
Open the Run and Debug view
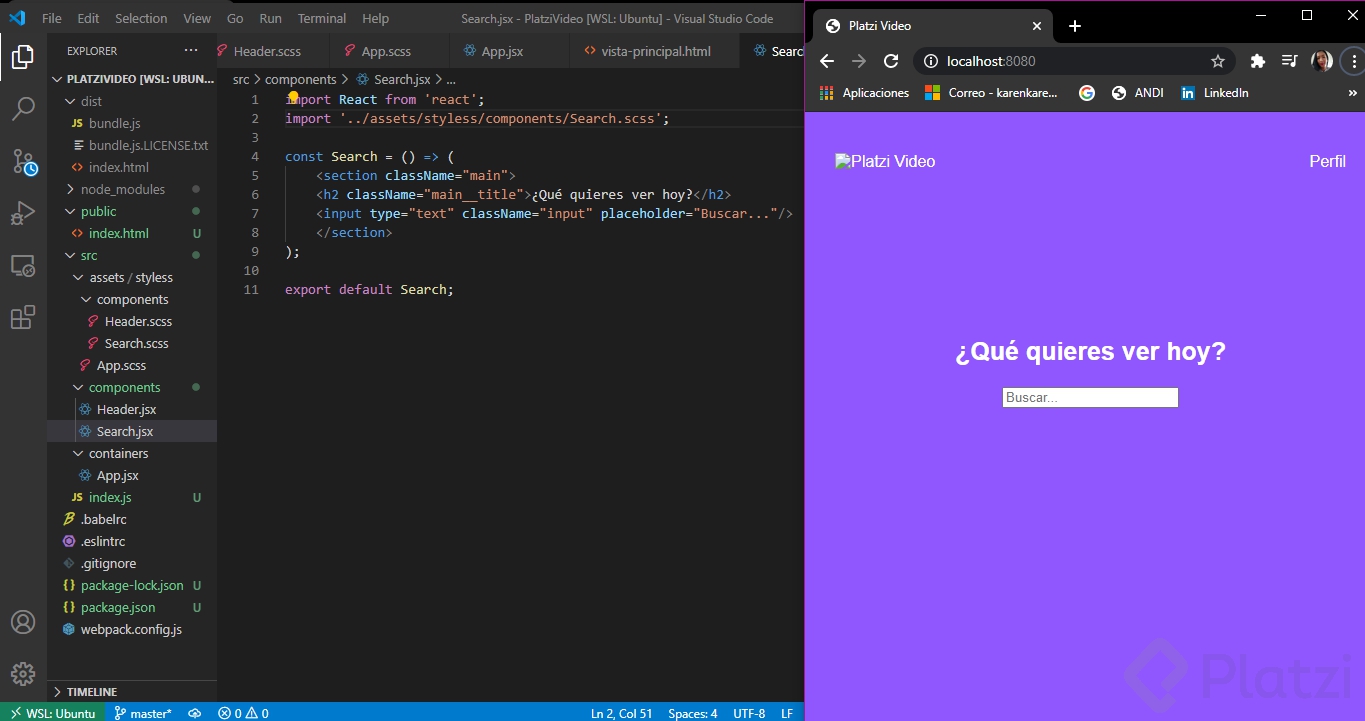pyautogui.click(x=23, y=213)
